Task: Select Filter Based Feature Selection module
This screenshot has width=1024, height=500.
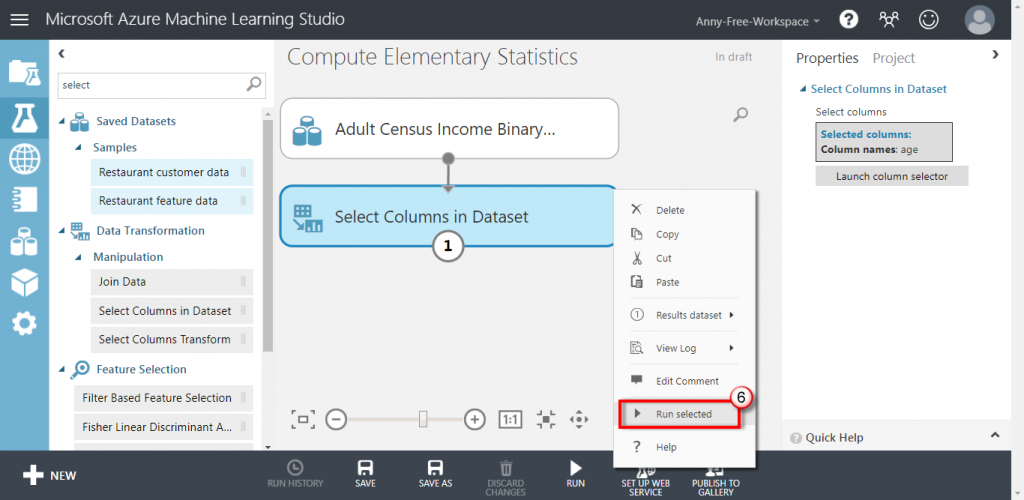Action: pos(163,398)
